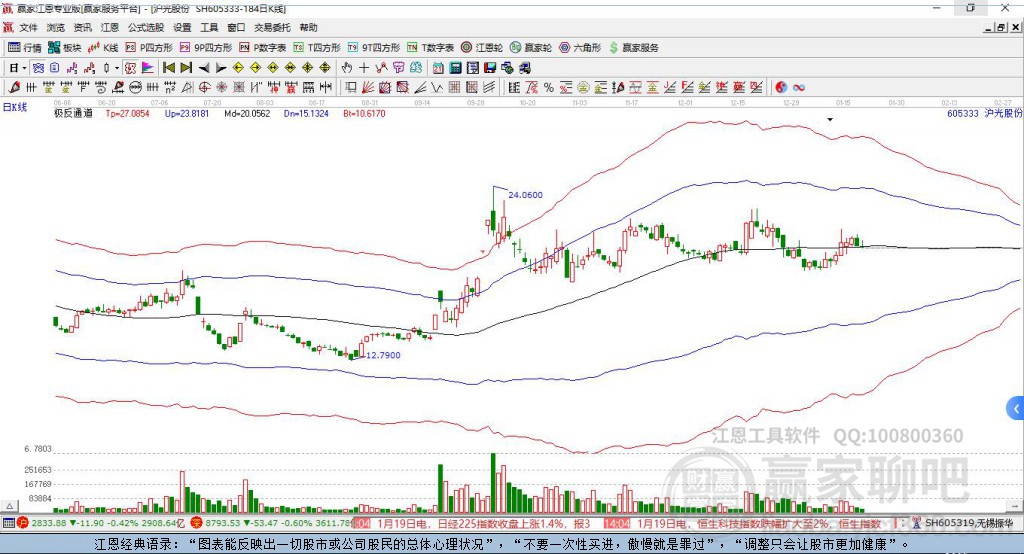Open the 工具 menu
Viewport: 1024px width, 554px height.
tap(209, 27)
